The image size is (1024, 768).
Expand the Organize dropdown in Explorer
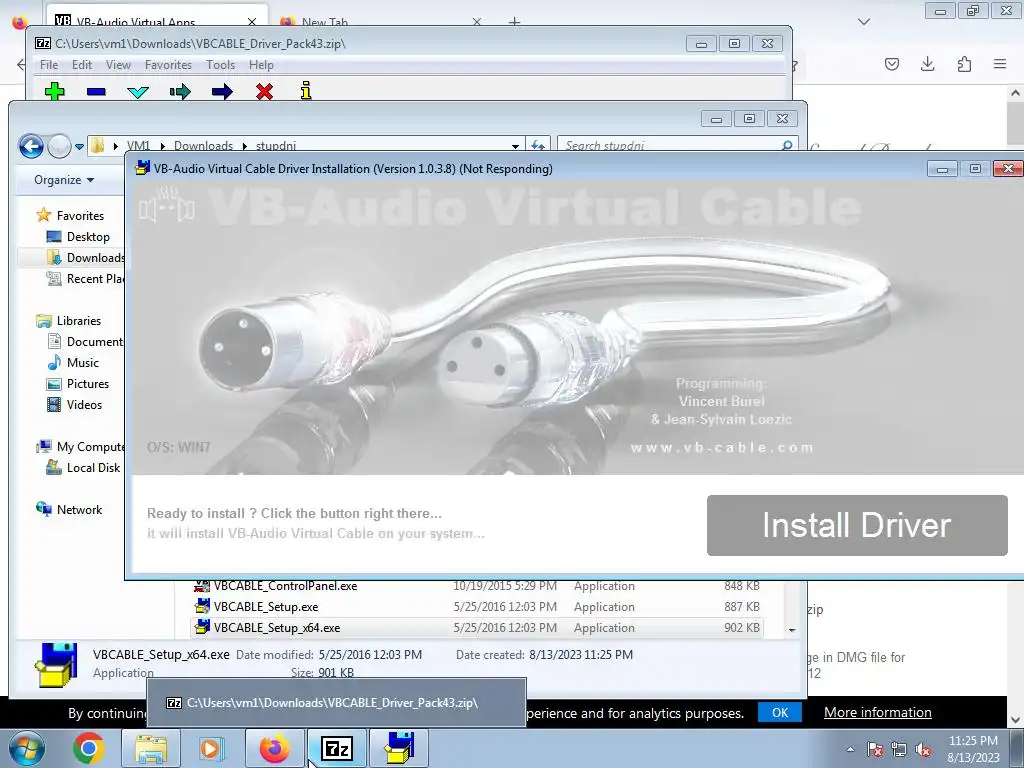tap(64, 180)
